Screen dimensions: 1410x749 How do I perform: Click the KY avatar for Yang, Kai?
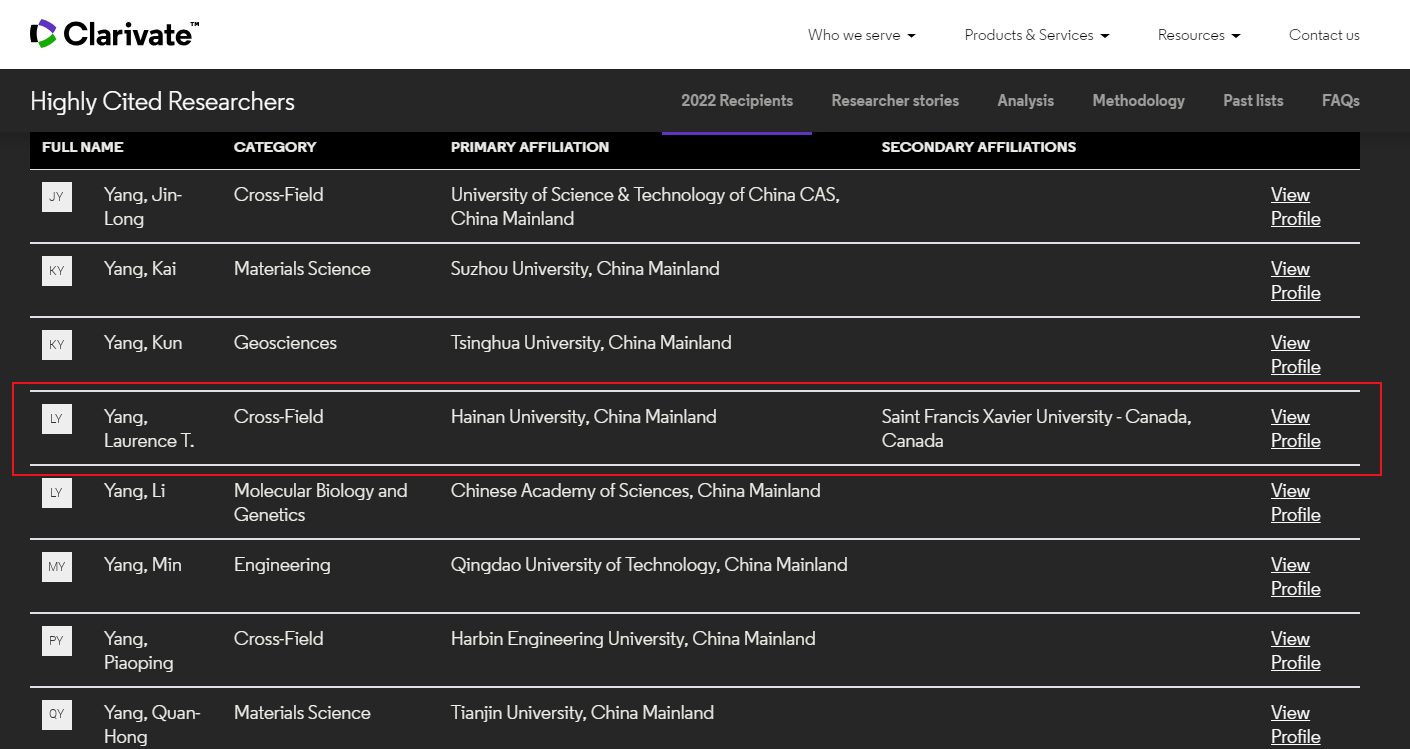[57, 271]
